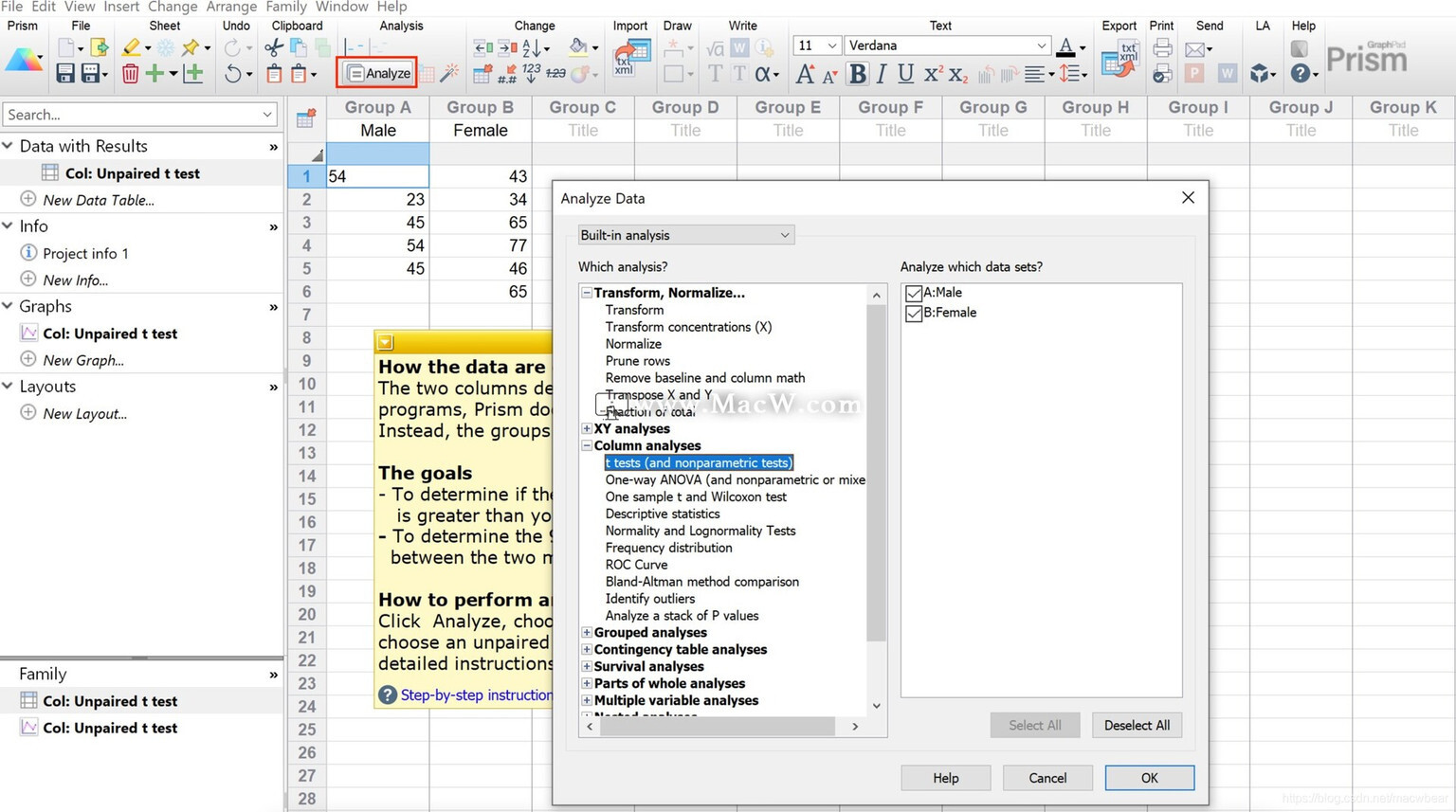The width and height of the screenshot is (1456, 812).
Task: Open the Insert menu
Action: 121,7
